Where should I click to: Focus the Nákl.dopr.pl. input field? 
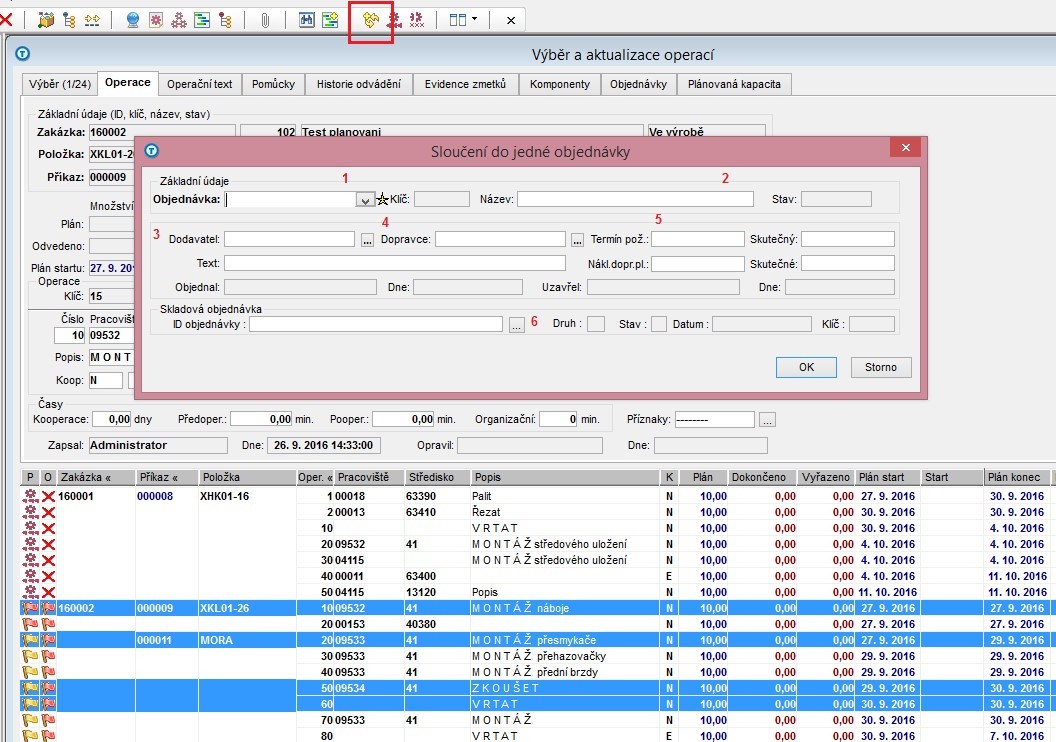pyautogui.click(x=698, y=263)
